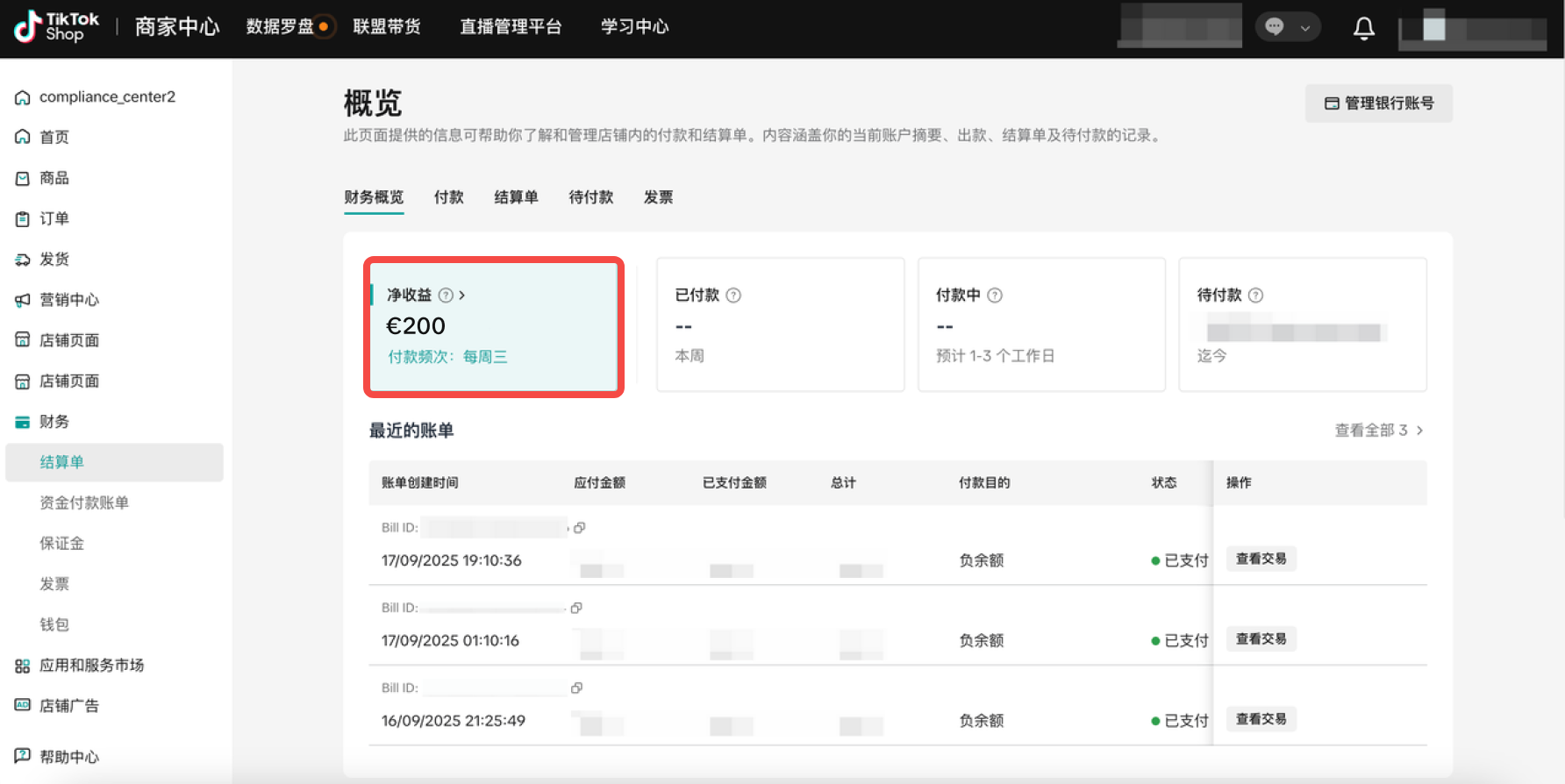The image size is (1565, 784).
Task: Click question mark icon next to 付款中
Action: pyautogui.click(x=995, y=296)
